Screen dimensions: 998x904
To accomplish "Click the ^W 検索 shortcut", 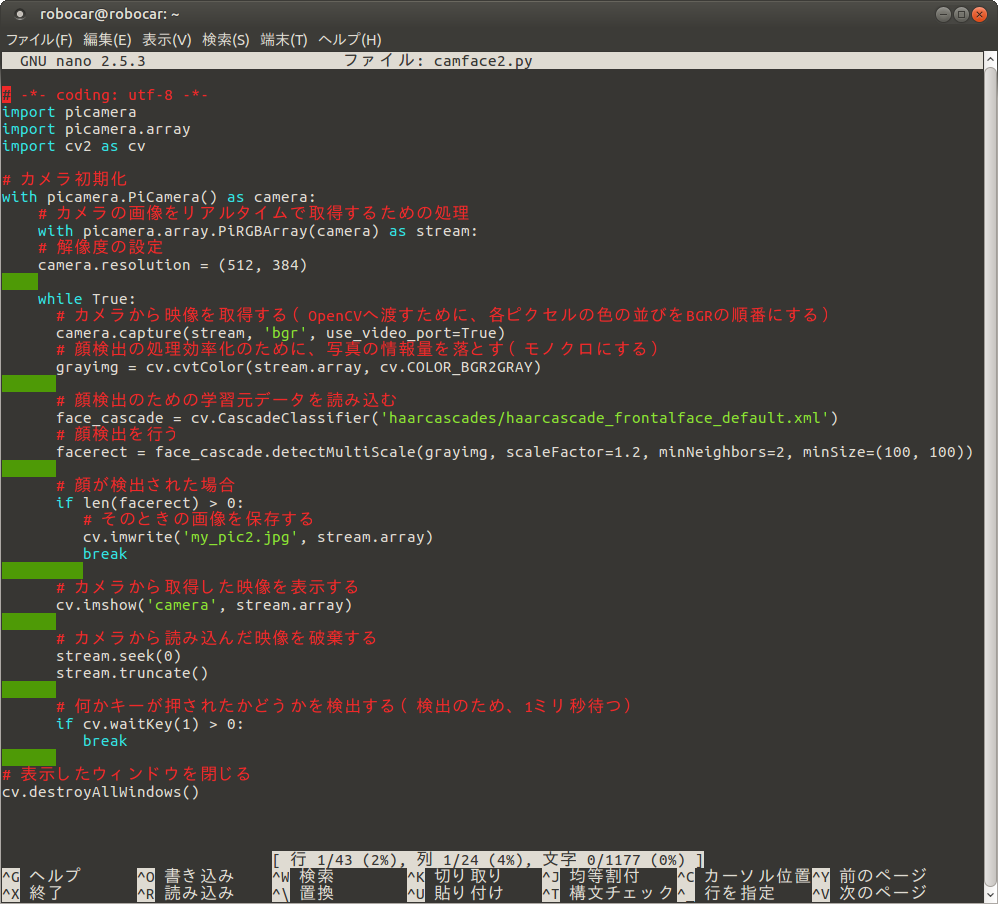I will [x=304, y=876].
